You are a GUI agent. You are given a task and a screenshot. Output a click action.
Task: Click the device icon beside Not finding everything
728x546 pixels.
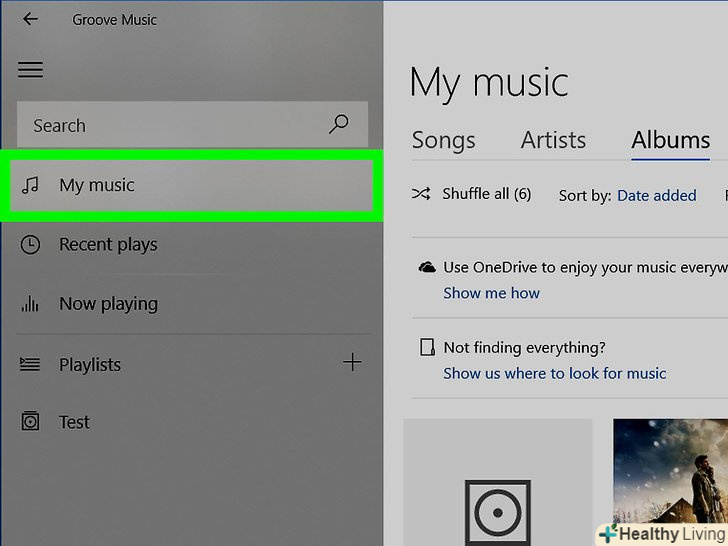point(427,347)
